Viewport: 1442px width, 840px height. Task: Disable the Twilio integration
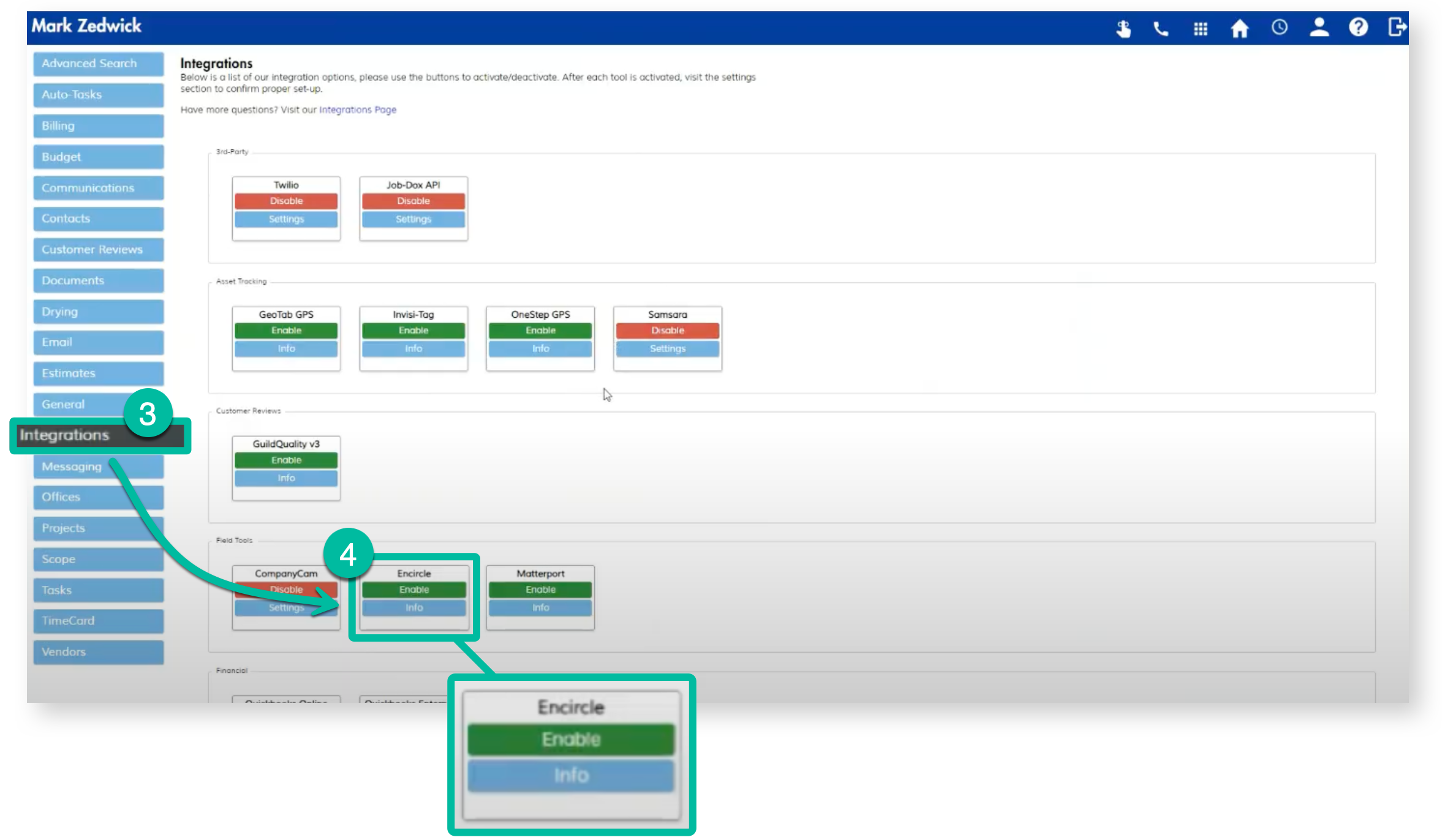tap(285, 200)
